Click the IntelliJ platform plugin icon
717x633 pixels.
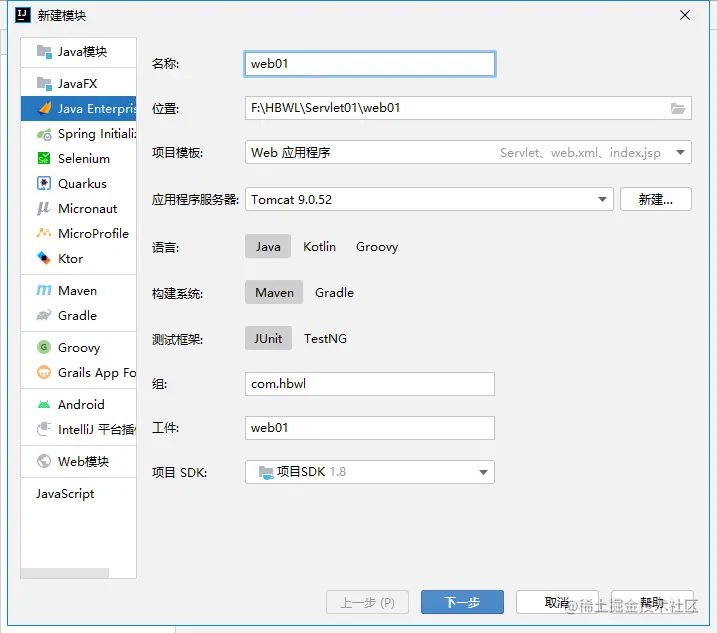click(44, 429)
